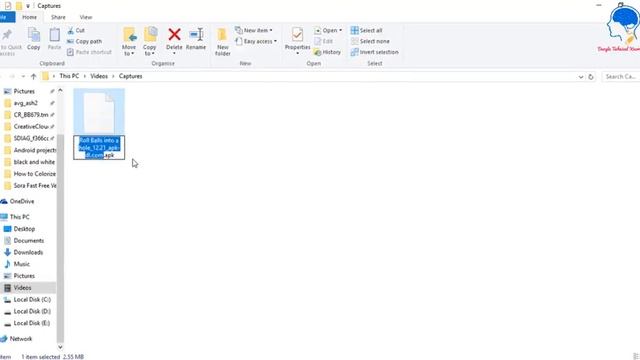Open the Easy access menu

pyautogui.click(x=256, y=41)
